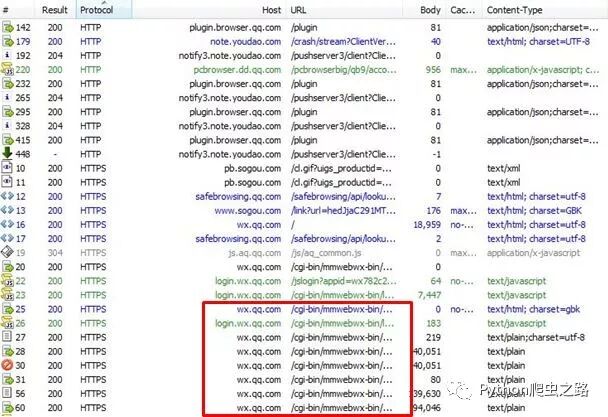Click the HTML brackets icon of session 16
The width and height of the screenshot is (608, 417).
point(7,224)
